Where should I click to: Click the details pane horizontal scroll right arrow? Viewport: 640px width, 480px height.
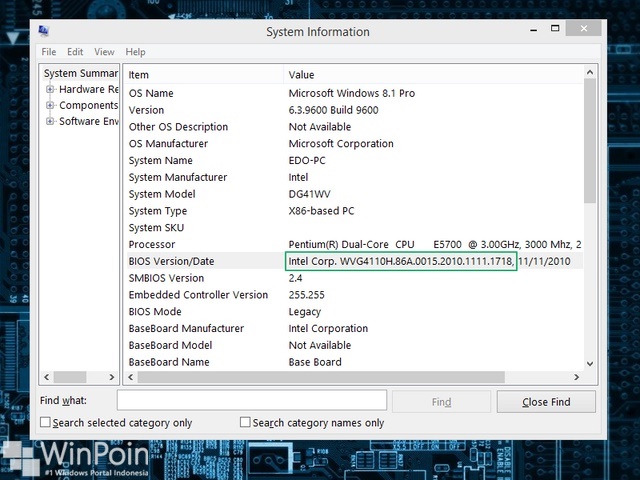(576, 377)
